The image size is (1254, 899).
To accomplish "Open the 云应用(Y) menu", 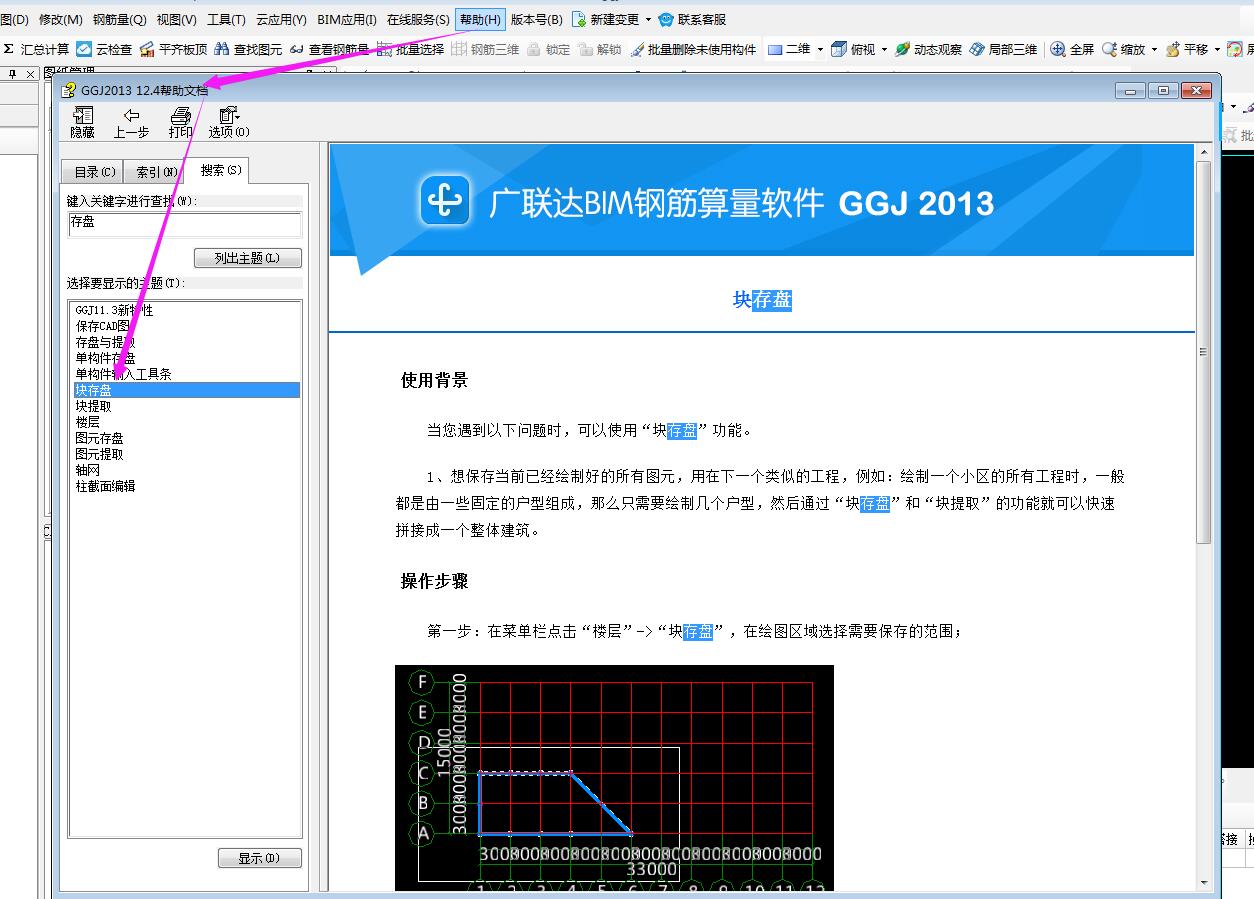I will (281, 19).
